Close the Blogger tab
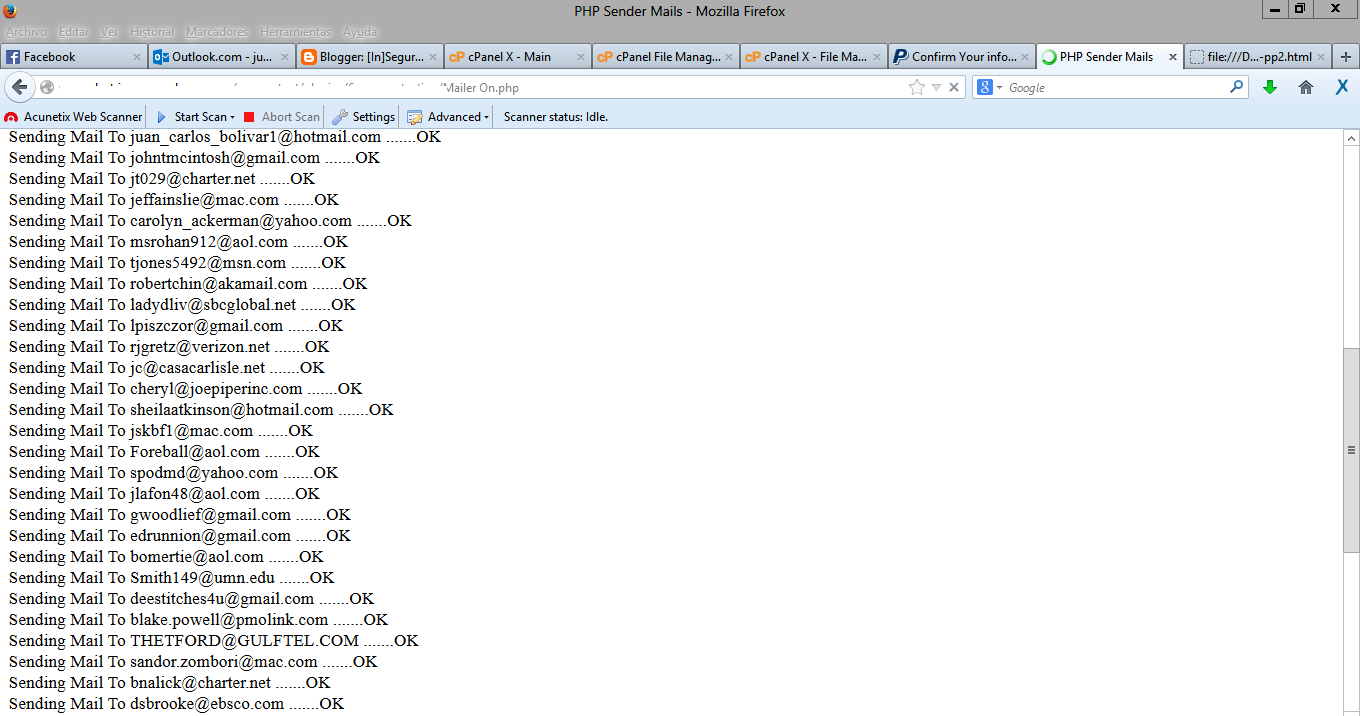The height and width of the screenshot is (716, 1360). (x=433, y=57)
